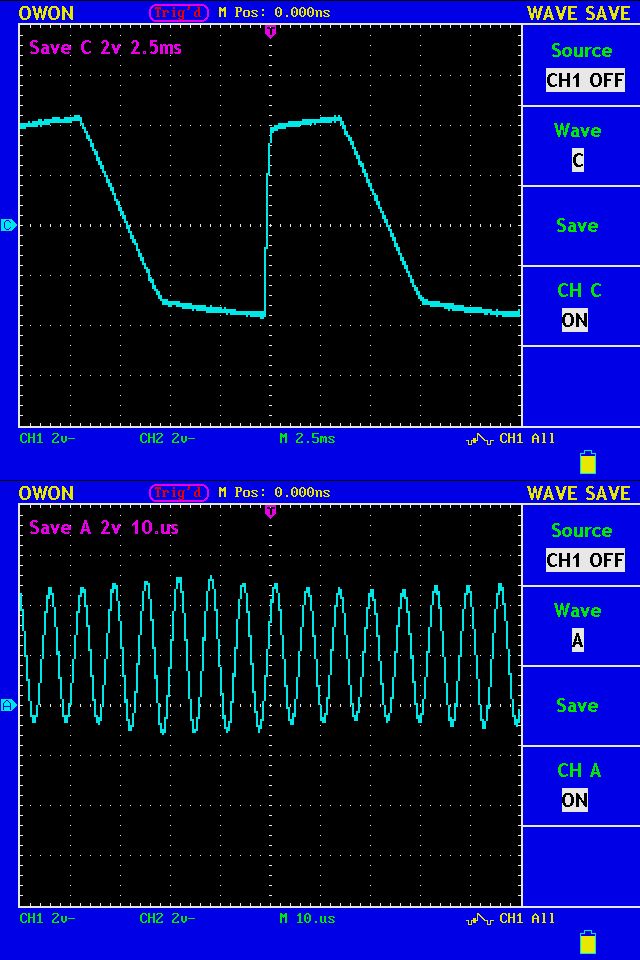Click the battery icon in the Wave C screen
640x960 pixels.
click(x=588, y=462)
